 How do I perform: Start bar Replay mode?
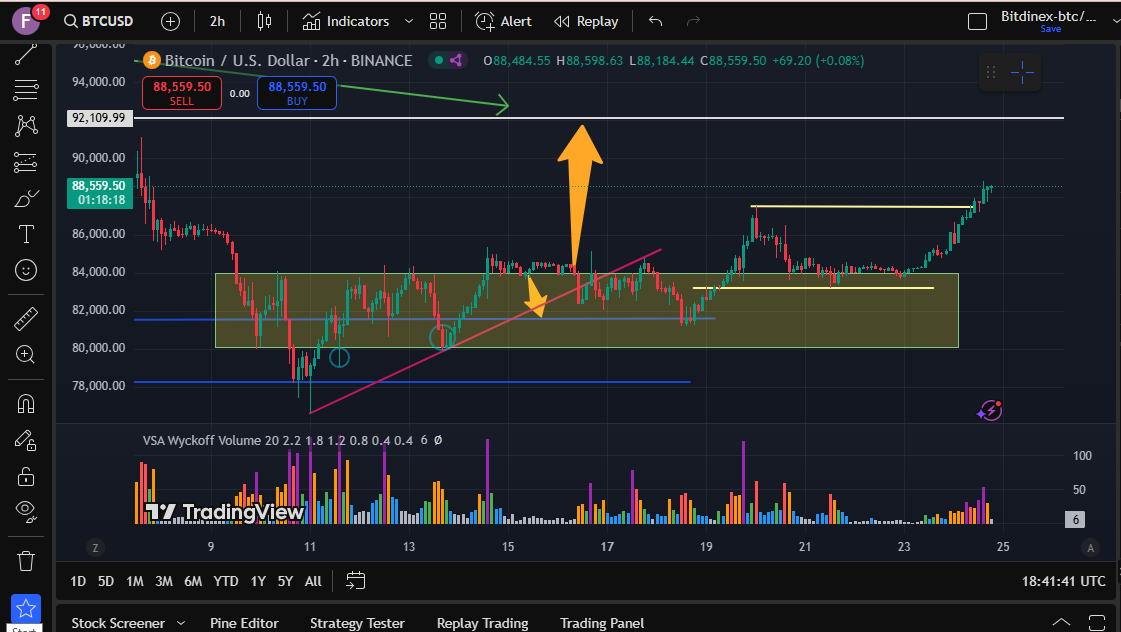[586, 21]
